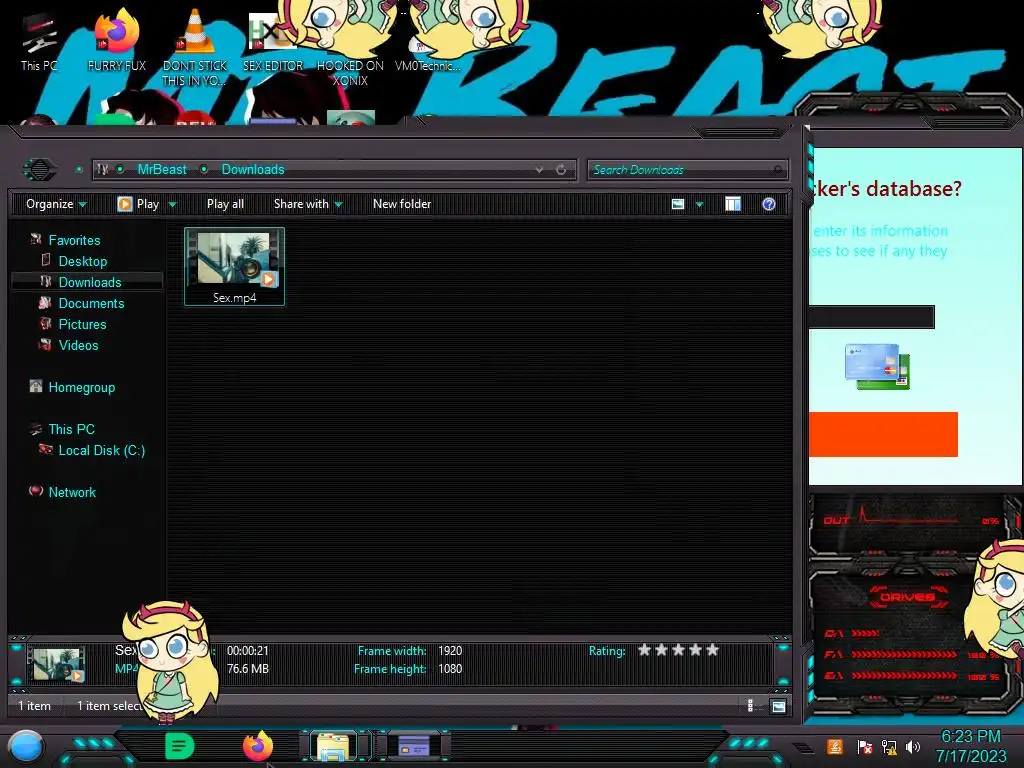Click Explorer back navigation button

pyautogui.click(x=39, y=170)
